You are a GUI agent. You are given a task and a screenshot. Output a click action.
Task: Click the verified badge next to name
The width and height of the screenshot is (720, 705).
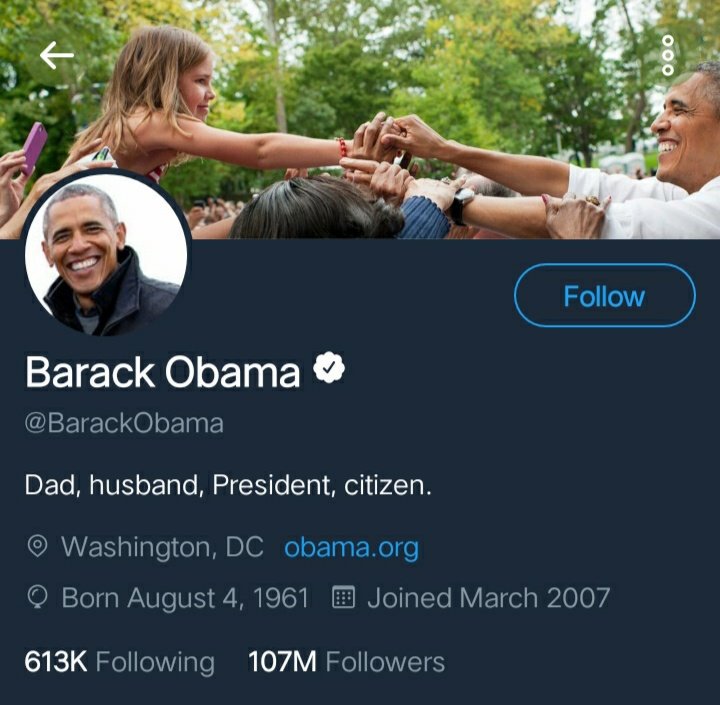(x=329, y=367)
